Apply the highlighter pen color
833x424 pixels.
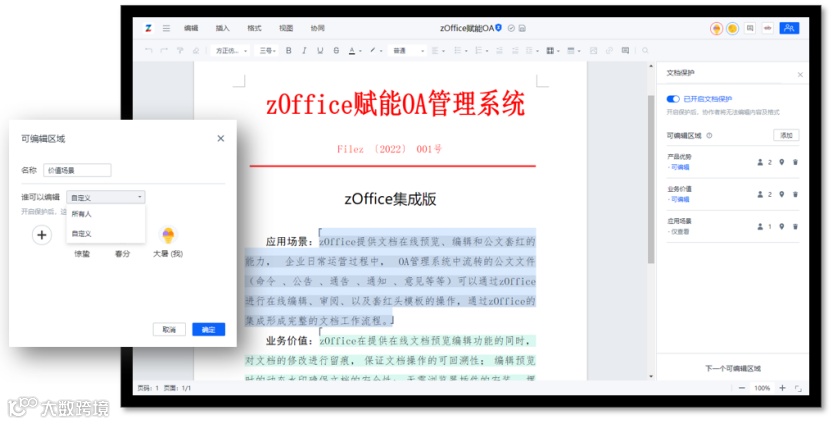(373, 50)
